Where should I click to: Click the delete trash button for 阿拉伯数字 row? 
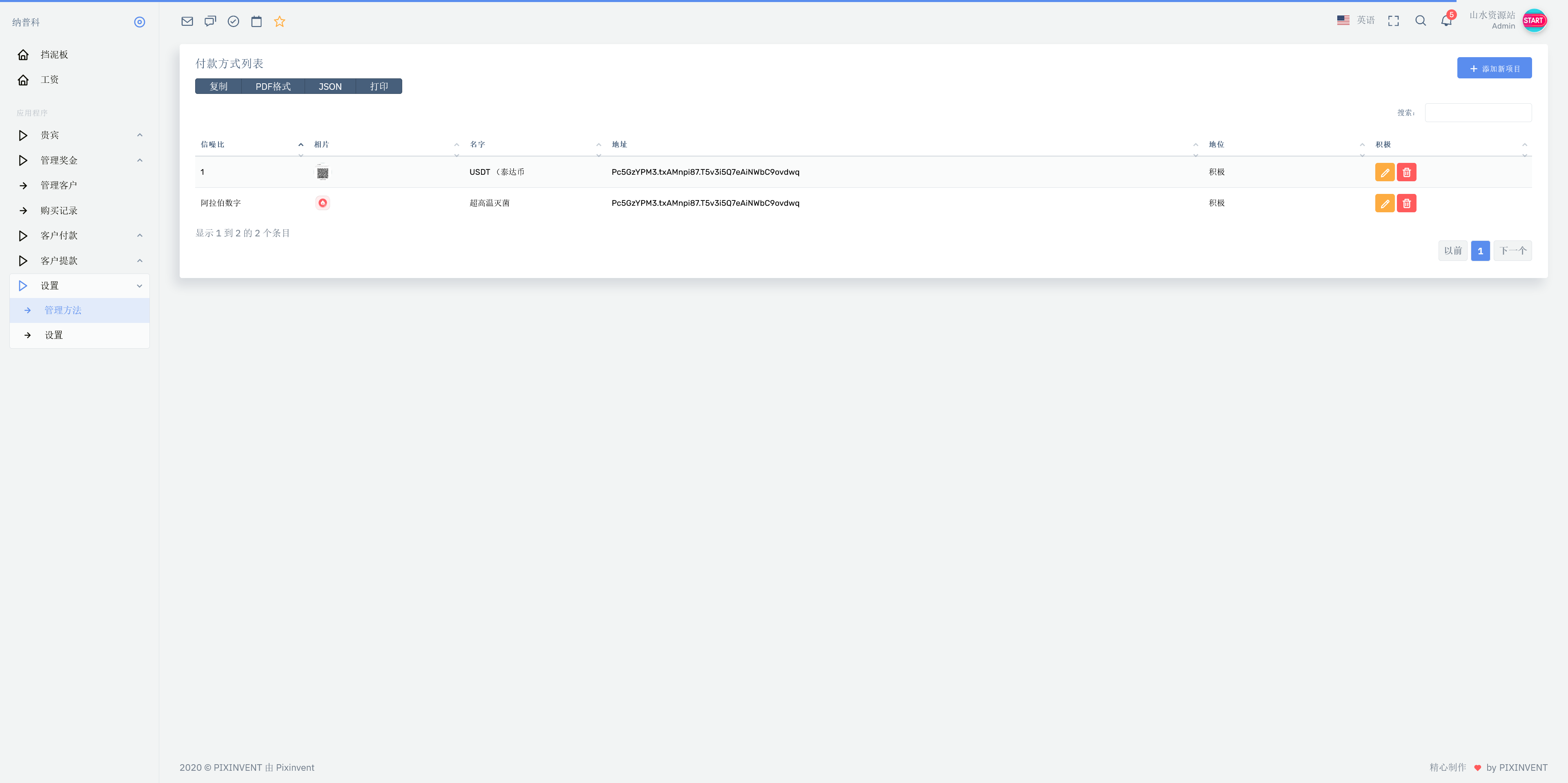1407,202
